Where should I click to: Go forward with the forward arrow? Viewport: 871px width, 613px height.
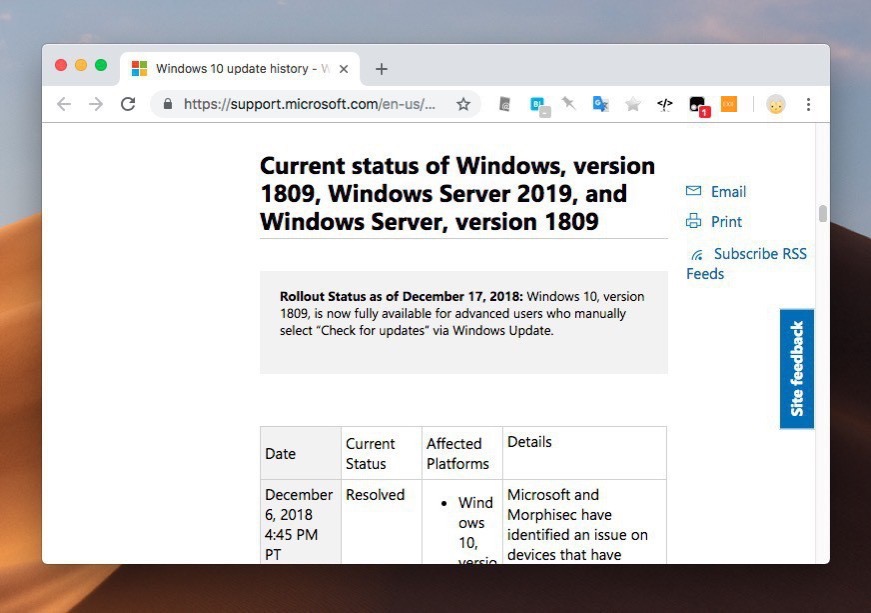coord(96,104)
